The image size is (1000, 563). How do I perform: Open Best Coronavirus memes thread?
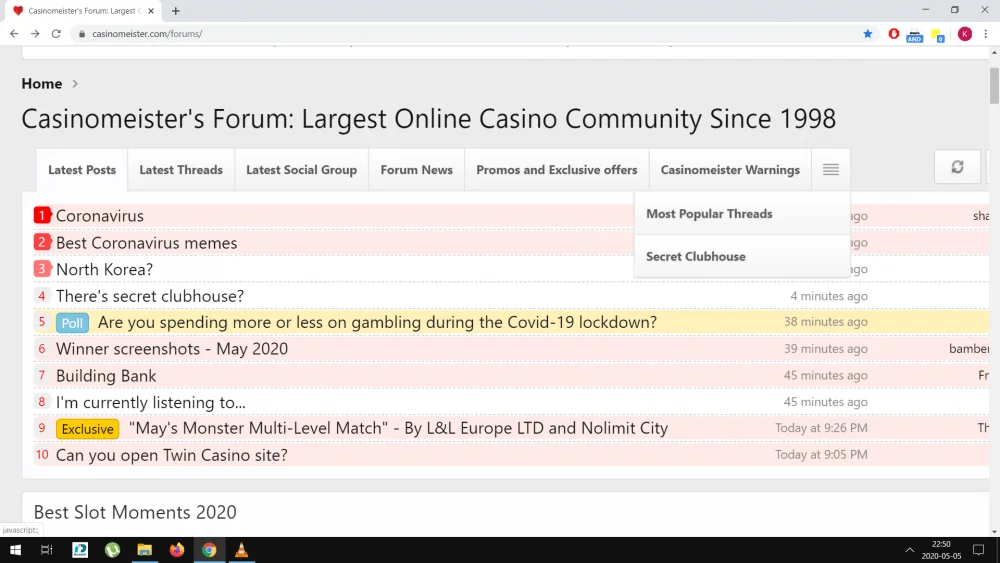coord(147,243)
